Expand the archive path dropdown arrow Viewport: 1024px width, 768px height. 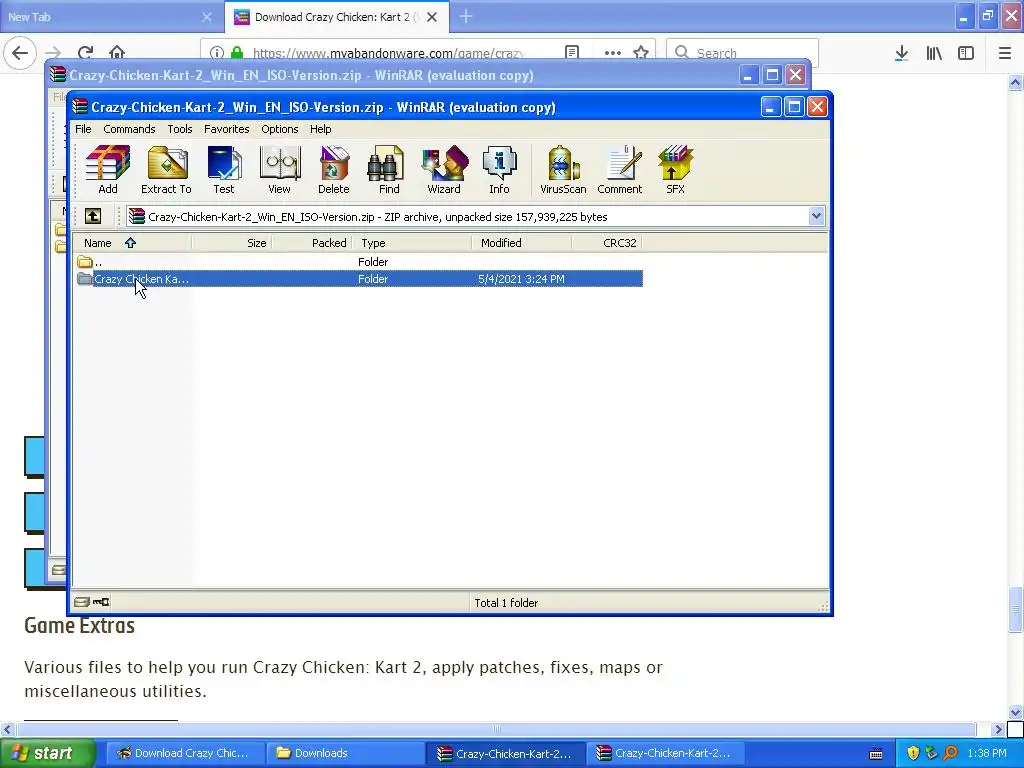coord(816,216)
